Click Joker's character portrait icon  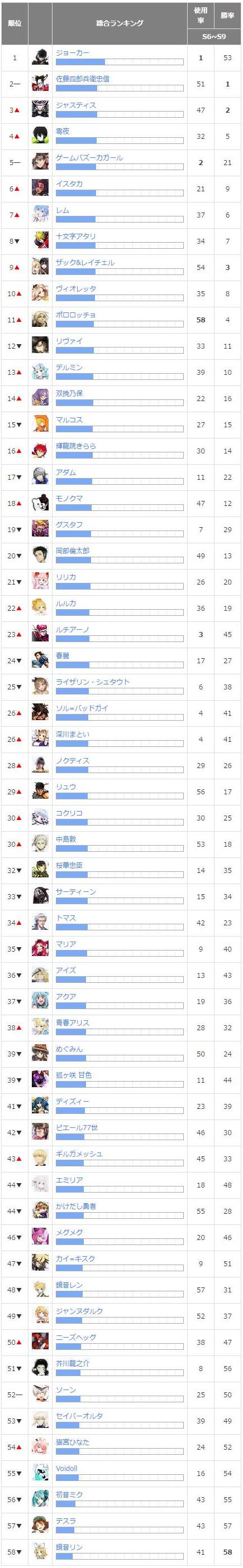[x=40, y=58]
